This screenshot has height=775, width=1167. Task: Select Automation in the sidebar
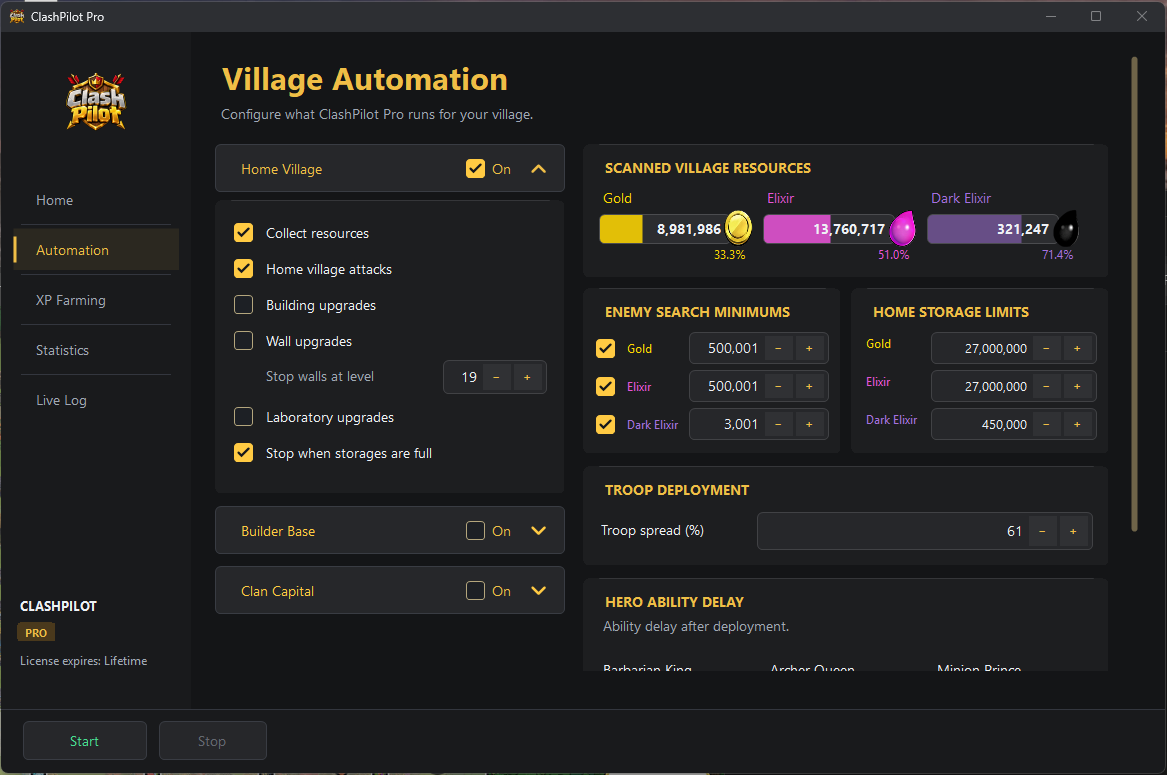(96, 250)
